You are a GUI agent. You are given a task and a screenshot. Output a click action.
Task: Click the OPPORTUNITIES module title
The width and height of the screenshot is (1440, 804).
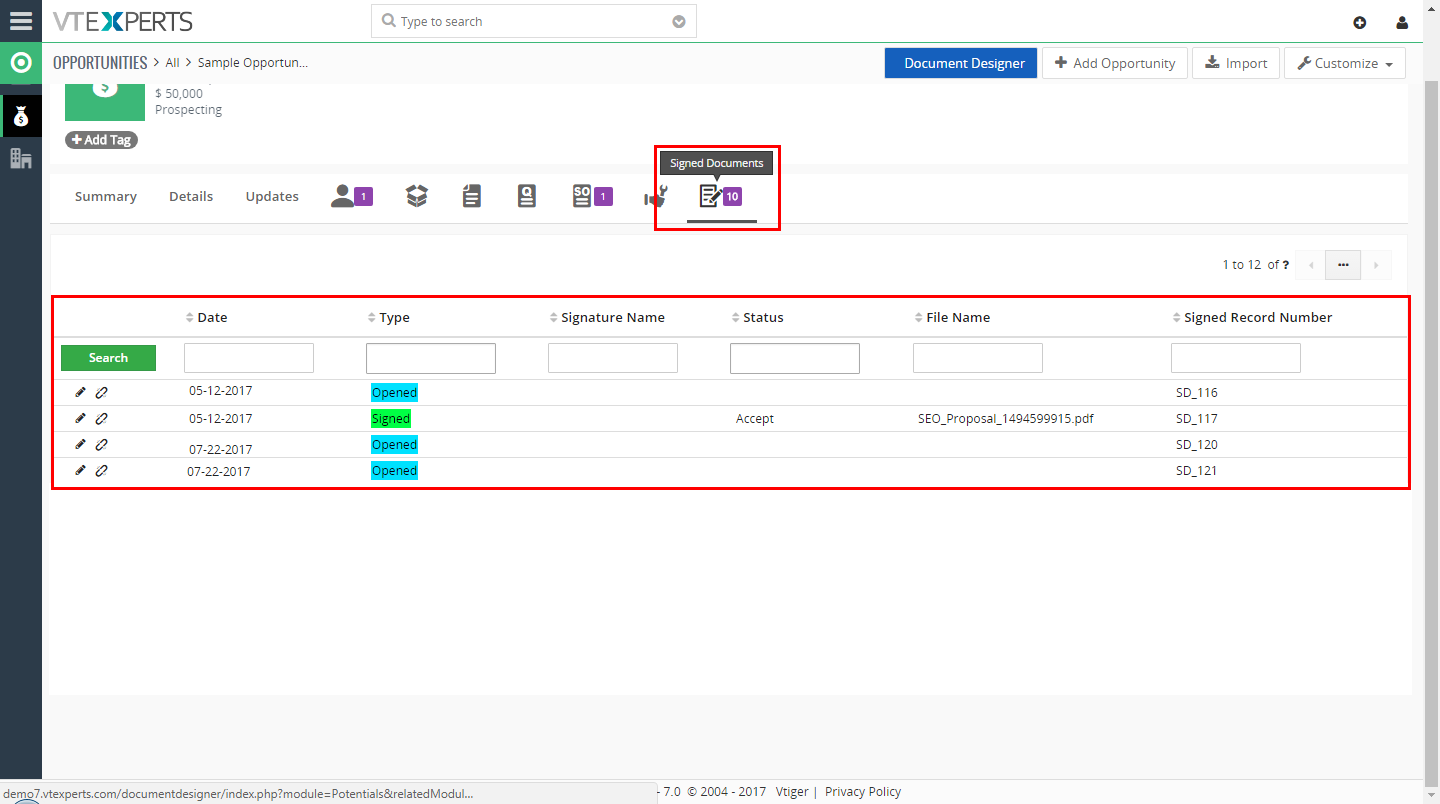100,62
